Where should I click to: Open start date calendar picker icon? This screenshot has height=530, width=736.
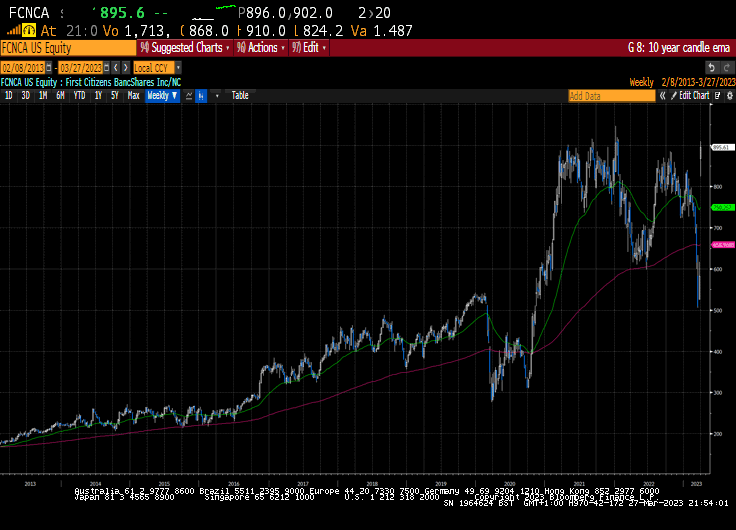48,68
